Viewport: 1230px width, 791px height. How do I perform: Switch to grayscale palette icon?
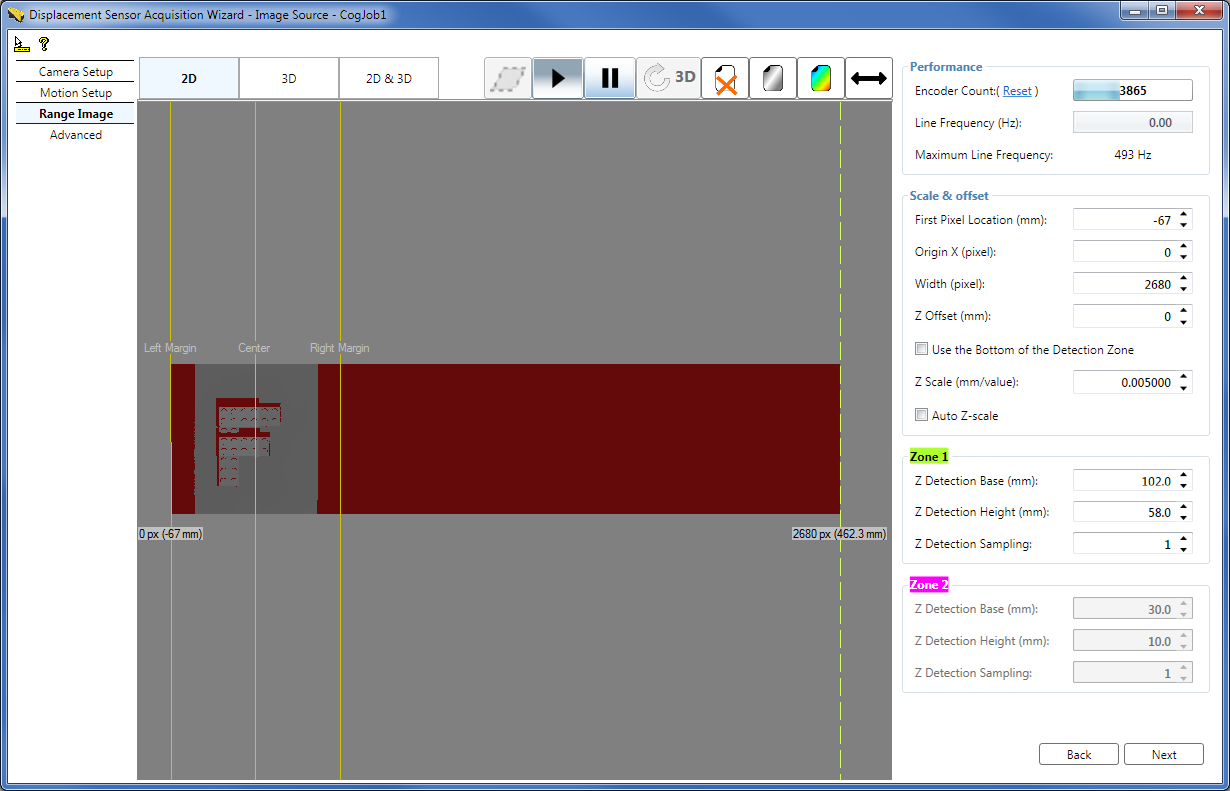tap(772, 77)
